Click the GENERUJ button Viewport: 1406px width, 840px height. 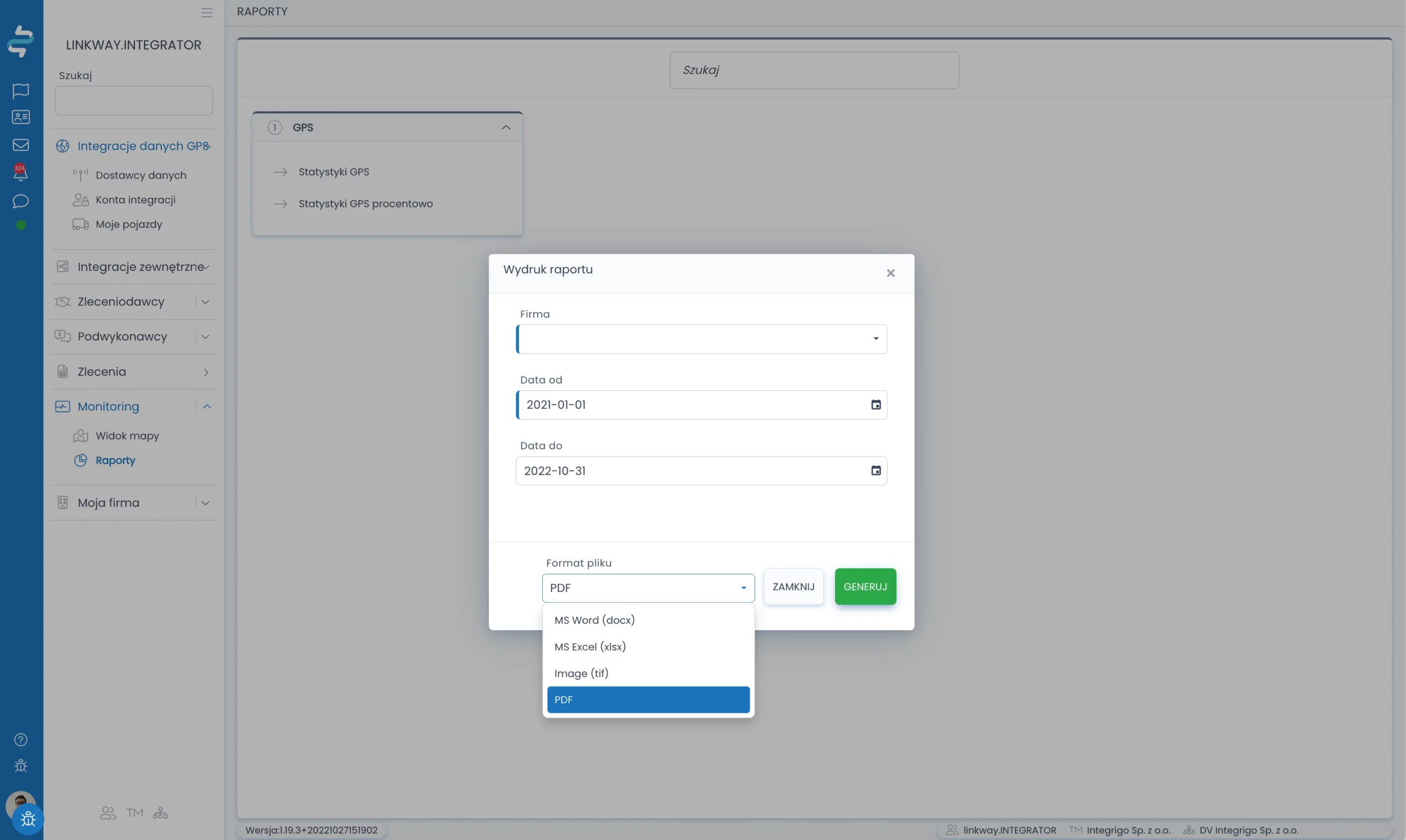(x=864, y=586)
